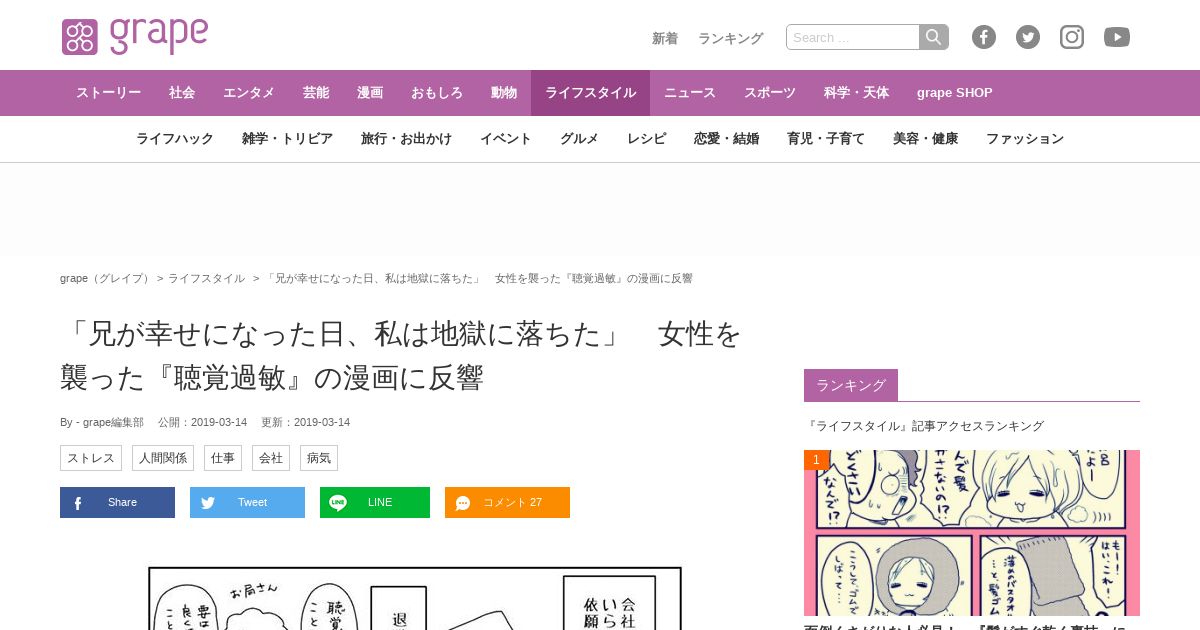
Task: Open grape SHOP menu item
Action: (955, 93)
